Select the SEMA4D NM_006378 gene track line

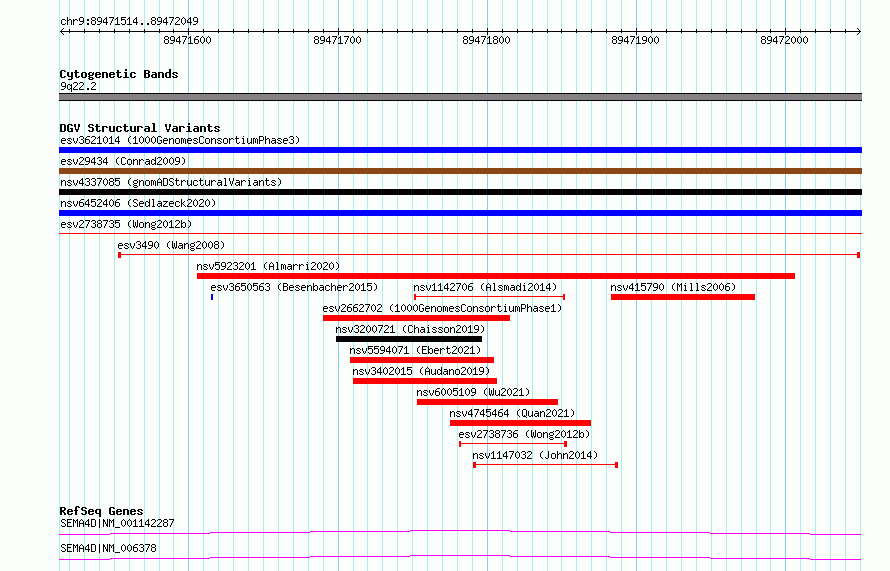click(460, 557)
